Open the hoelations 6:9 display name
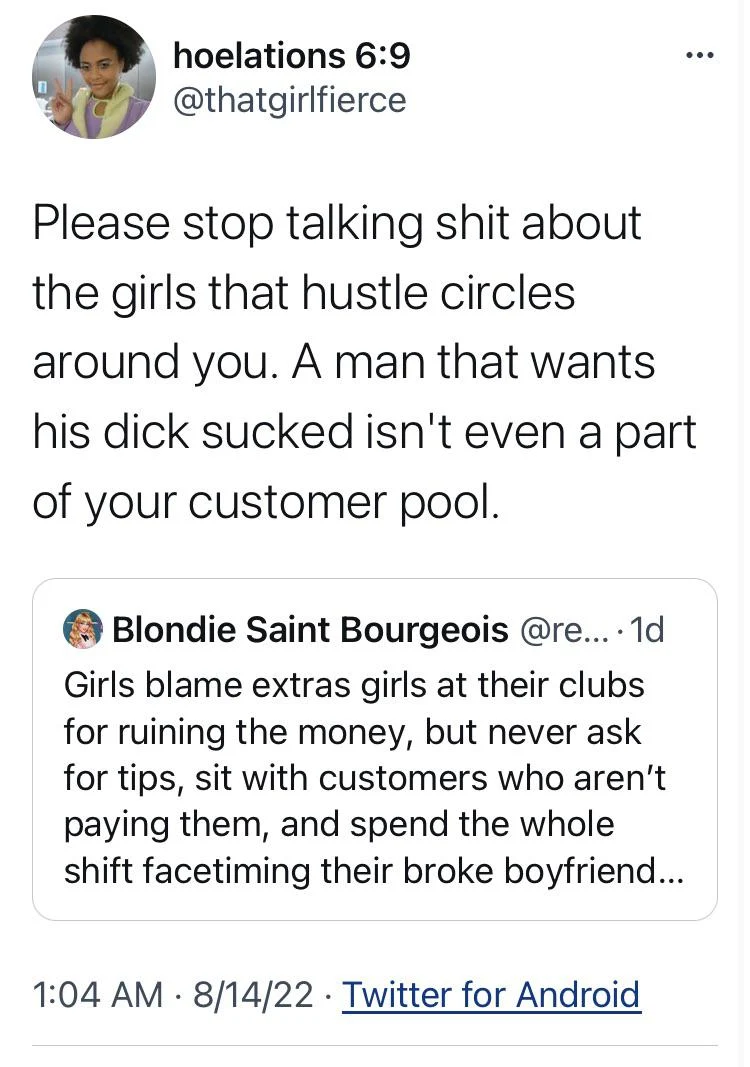The width and height of the screenshot is (750, 1067). (x=291, y=56)
